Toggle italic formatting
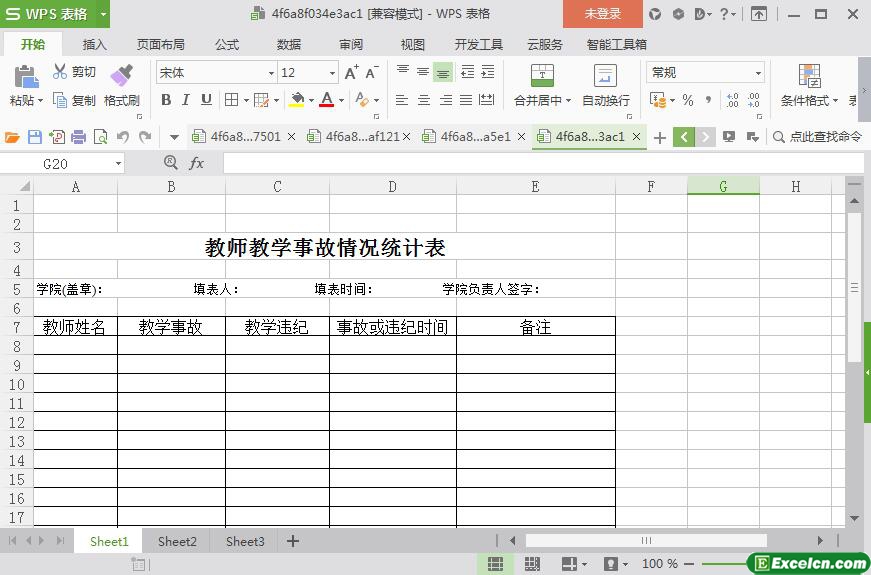This screenshot has width=871, height=575. pos(186,99)
